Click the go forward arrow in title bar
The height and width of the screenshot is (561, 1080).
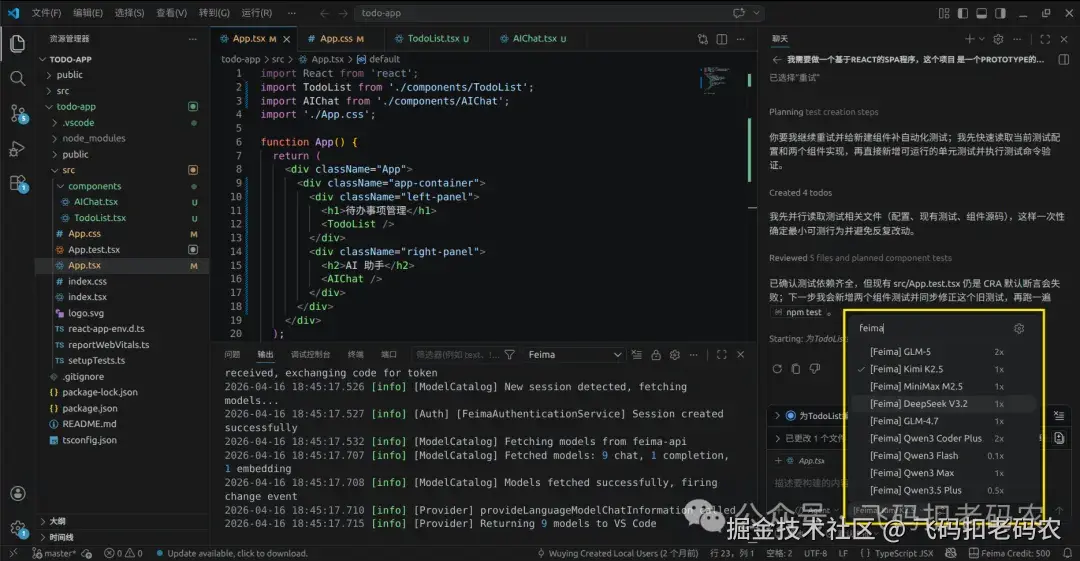(x=343, y=13)
